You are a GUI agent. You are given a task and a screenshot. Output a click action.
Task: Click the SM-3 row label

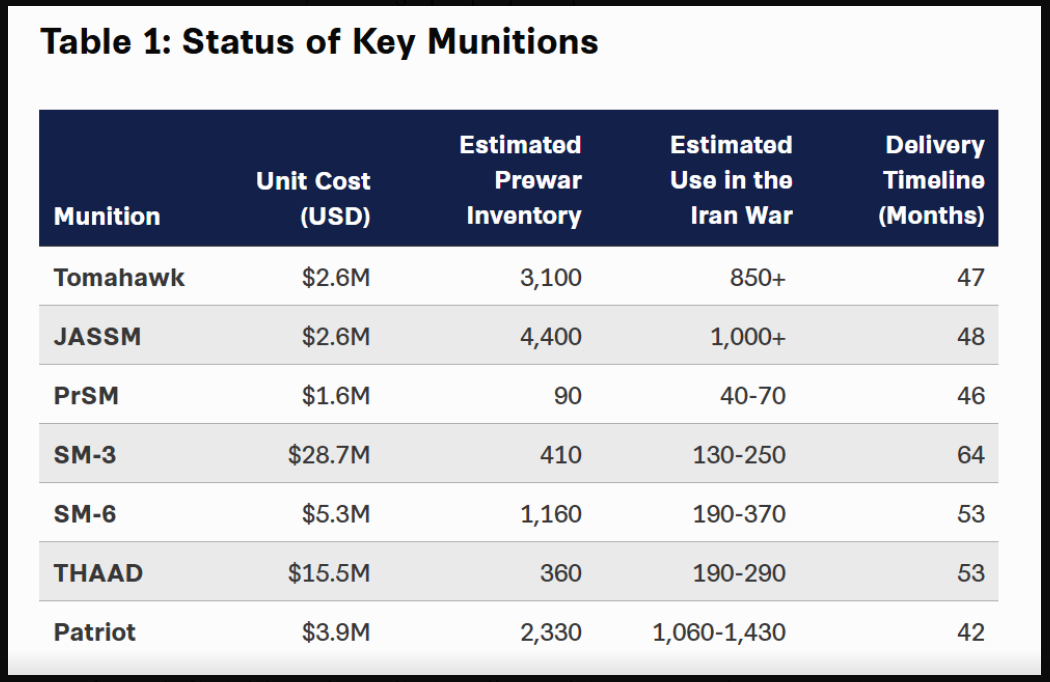point(85,455)
